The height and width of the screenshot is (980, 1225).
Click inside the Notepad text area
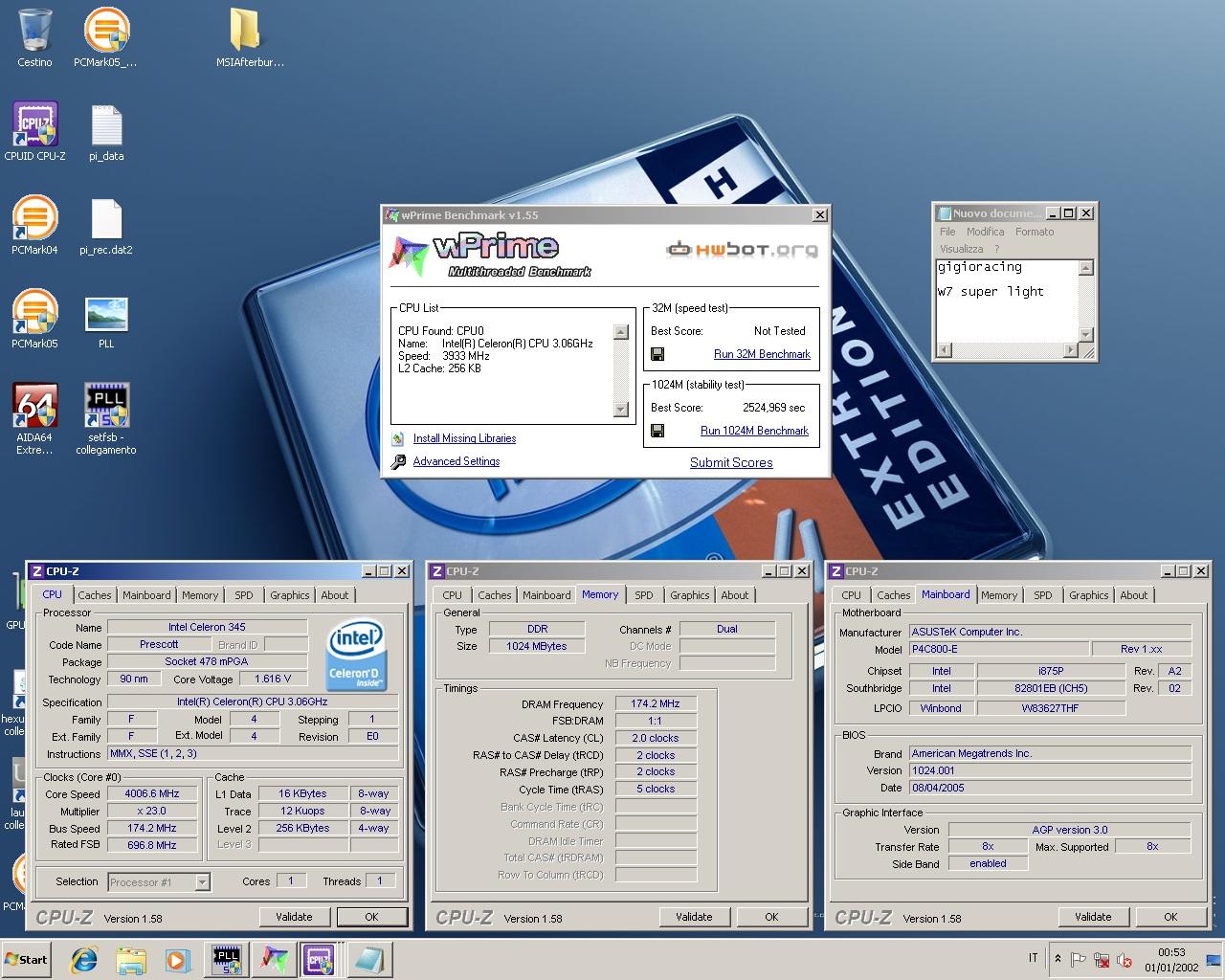click(x=1007, y=301)
